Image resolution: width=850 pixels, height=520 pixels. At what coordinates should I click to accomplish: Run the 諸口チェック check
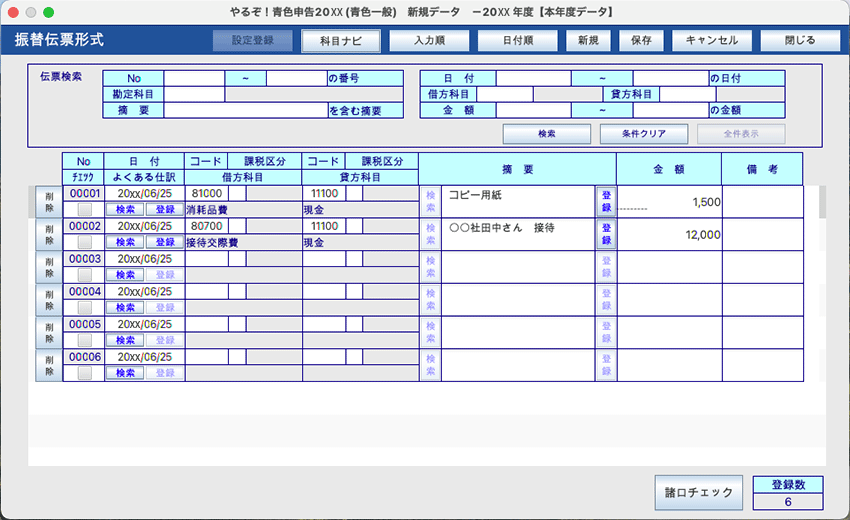[x=698, y=493]
